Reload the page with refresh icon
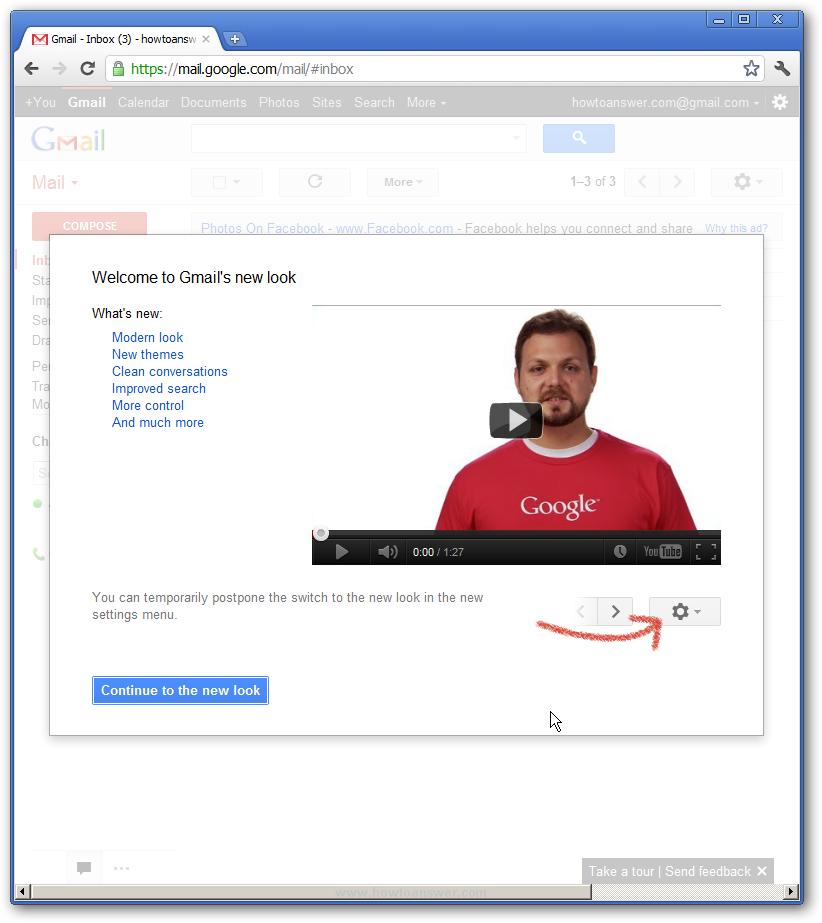The width and height of the screenshot is (822, 923). point(88,69)
